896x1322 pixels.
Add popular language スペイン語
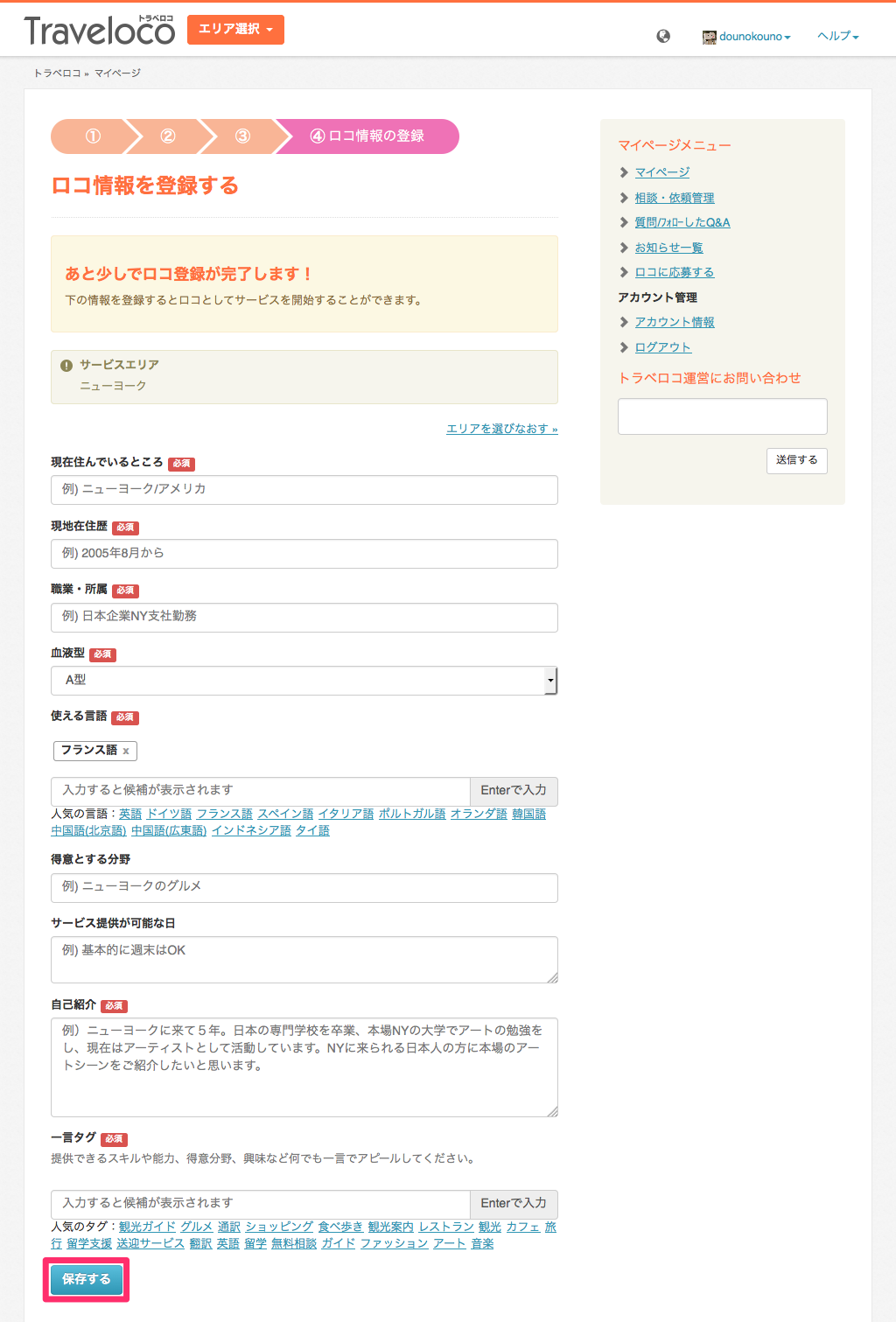285,814
